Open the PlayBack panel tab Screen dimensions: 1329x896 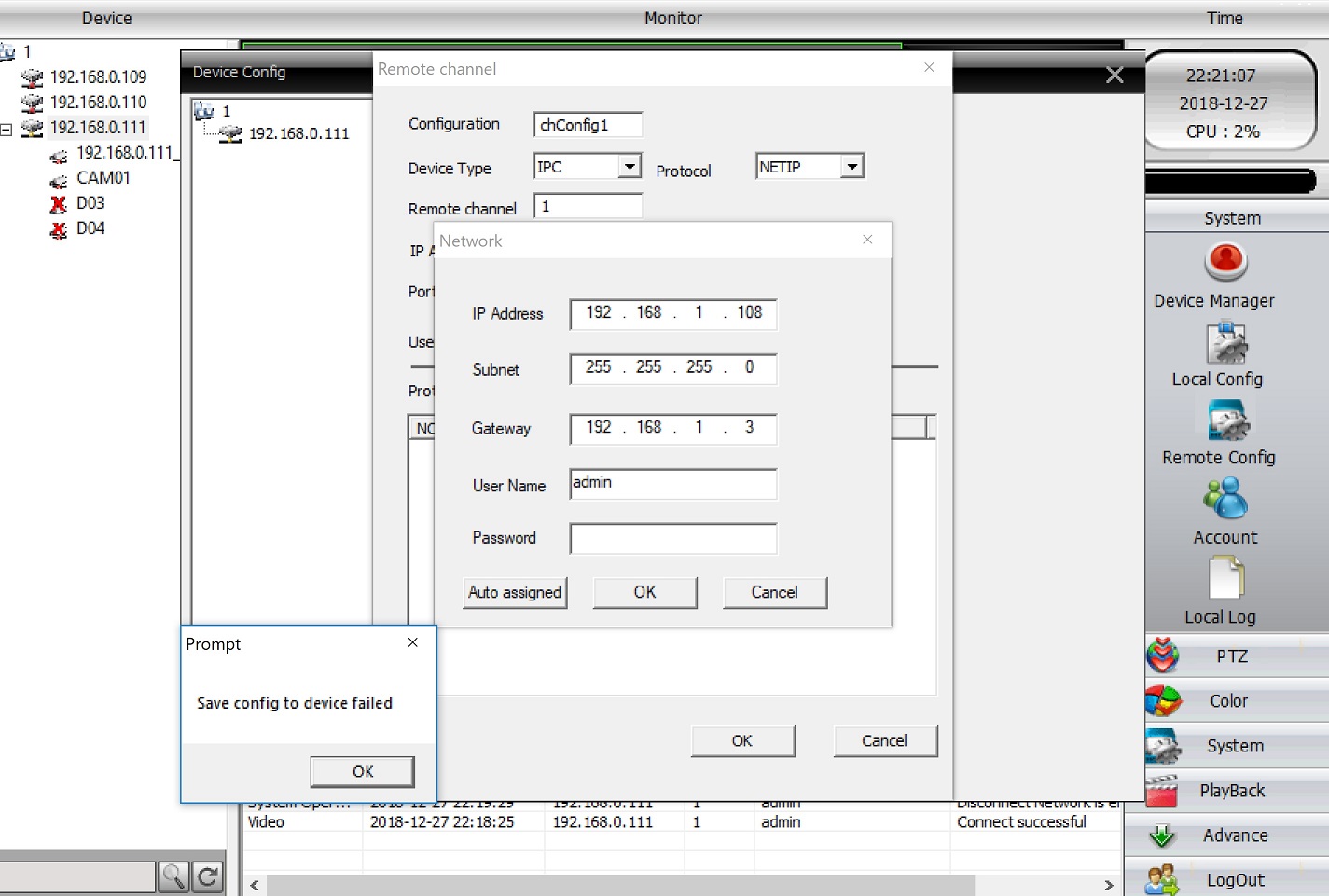(1231, 791)
